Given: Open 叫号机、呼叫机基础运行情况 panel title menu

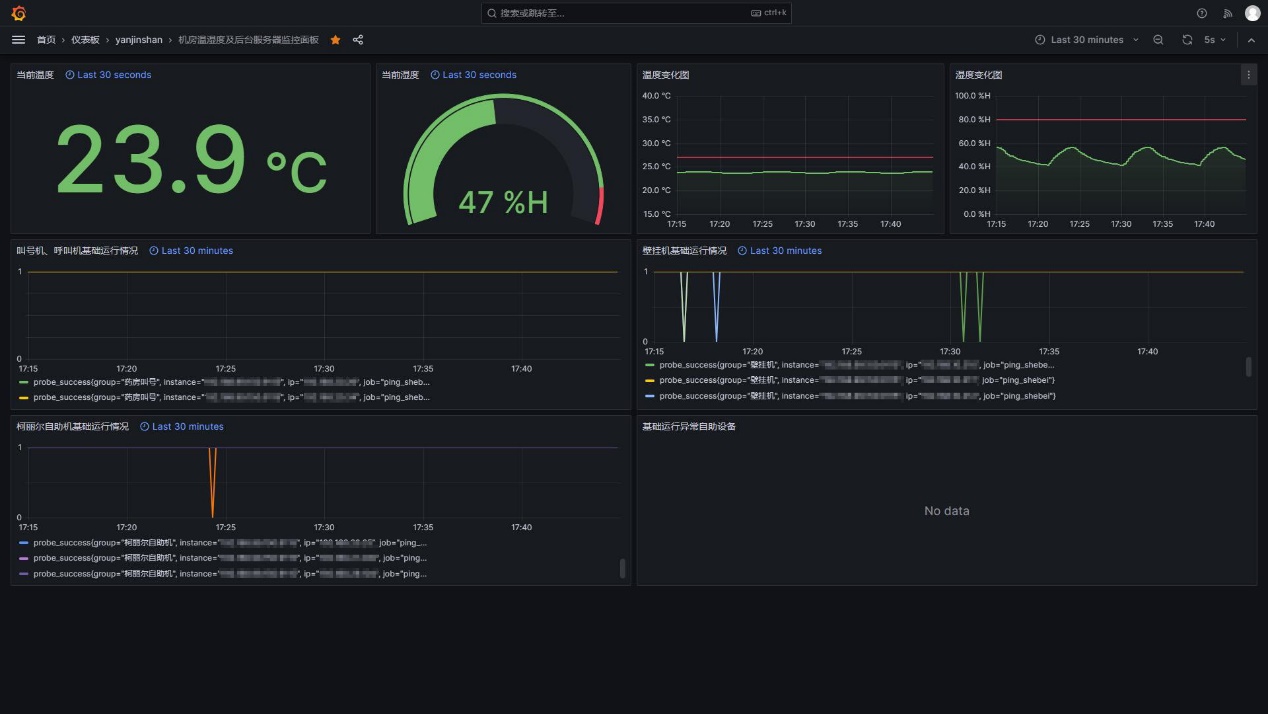Looking at the screenshot, I should [77, 251].
